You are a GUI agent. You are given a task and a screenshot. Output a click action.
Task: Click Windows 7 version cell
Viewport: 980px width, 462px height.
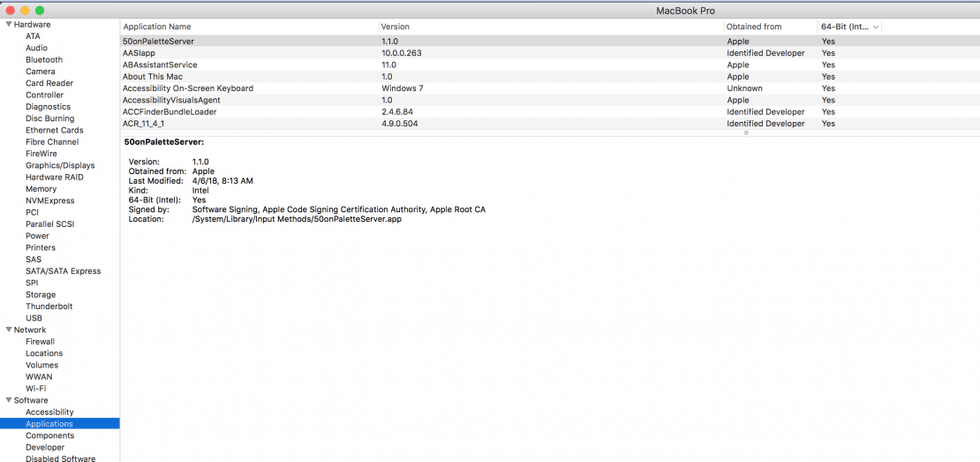tap(402, 88)
